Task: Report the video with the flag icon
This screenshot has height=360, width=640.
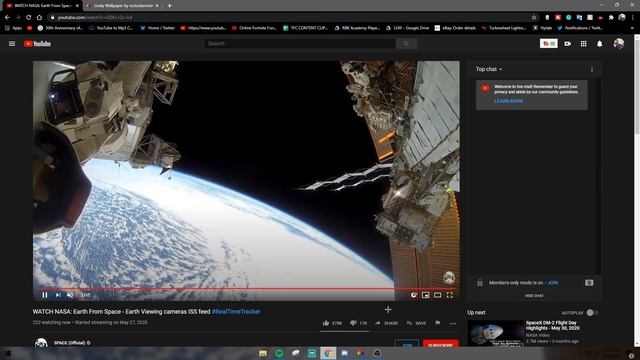Action: (438, 323)
